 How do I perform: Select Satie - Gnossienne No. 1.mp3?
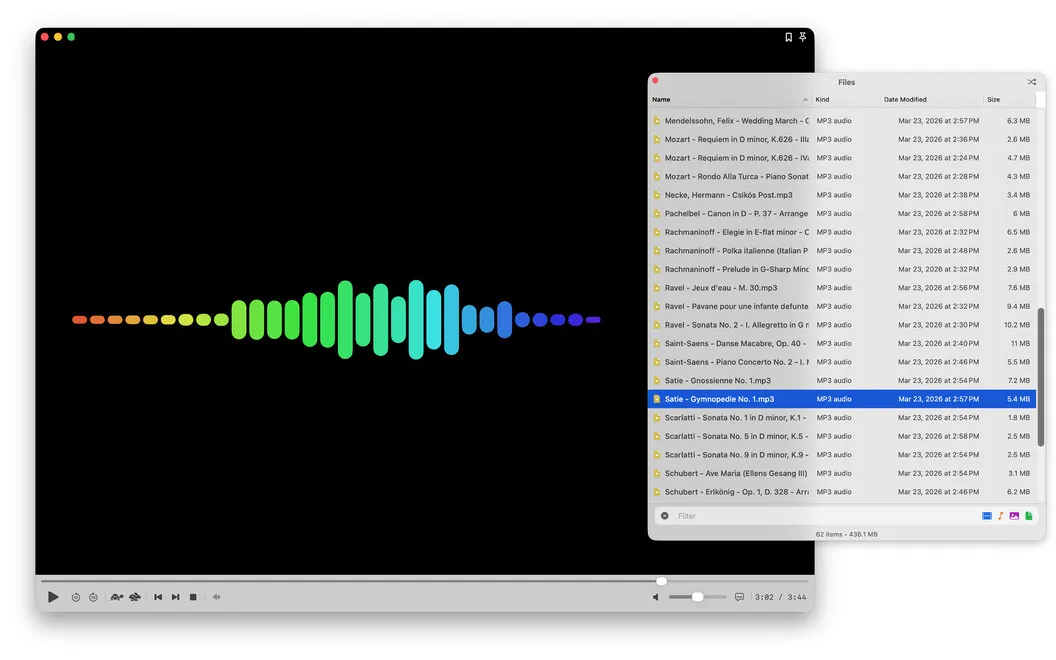point(842,381)
